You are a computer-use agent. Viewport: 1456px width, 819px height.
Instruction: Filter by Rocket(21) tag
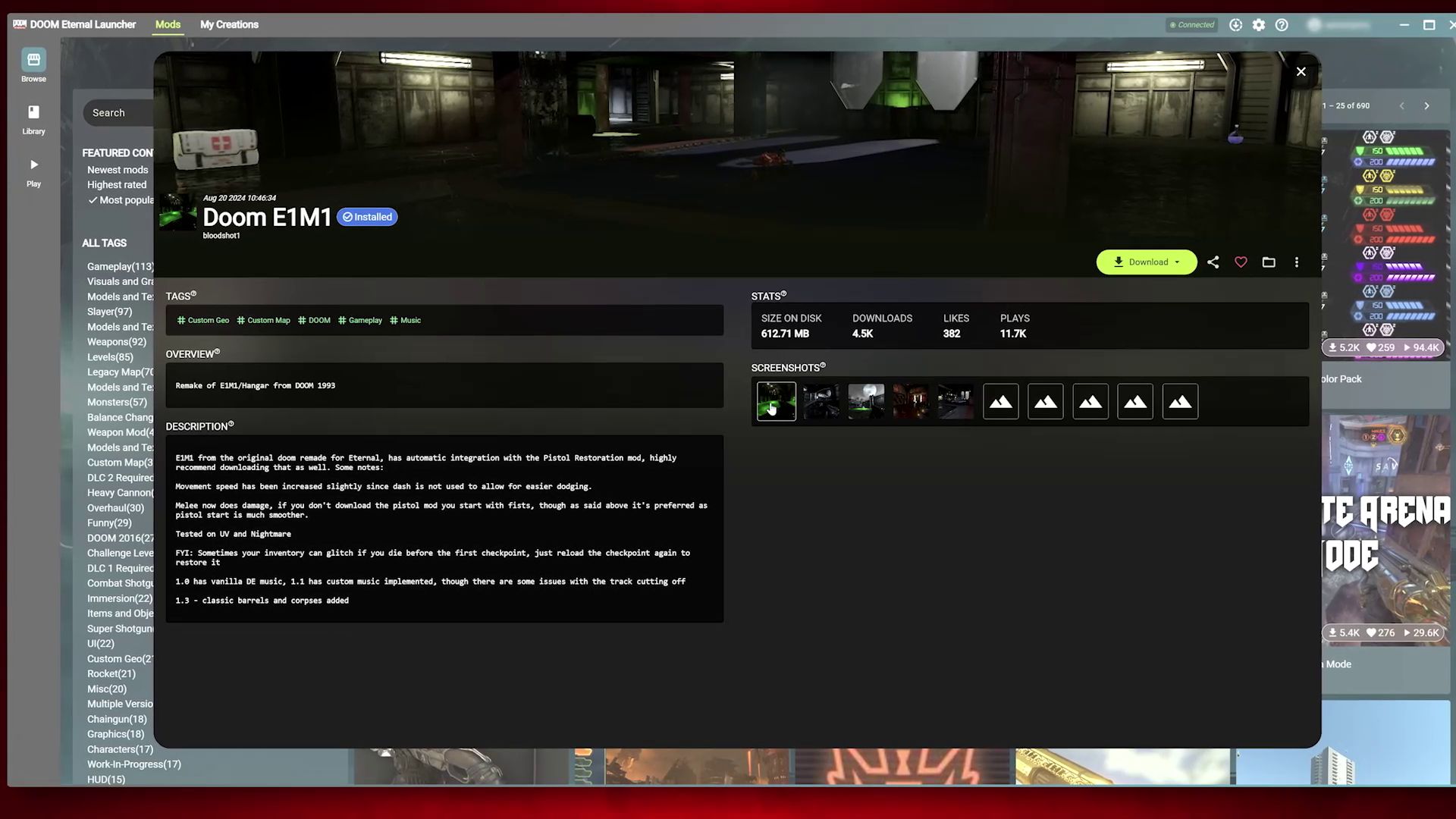[x=111, y=674]
